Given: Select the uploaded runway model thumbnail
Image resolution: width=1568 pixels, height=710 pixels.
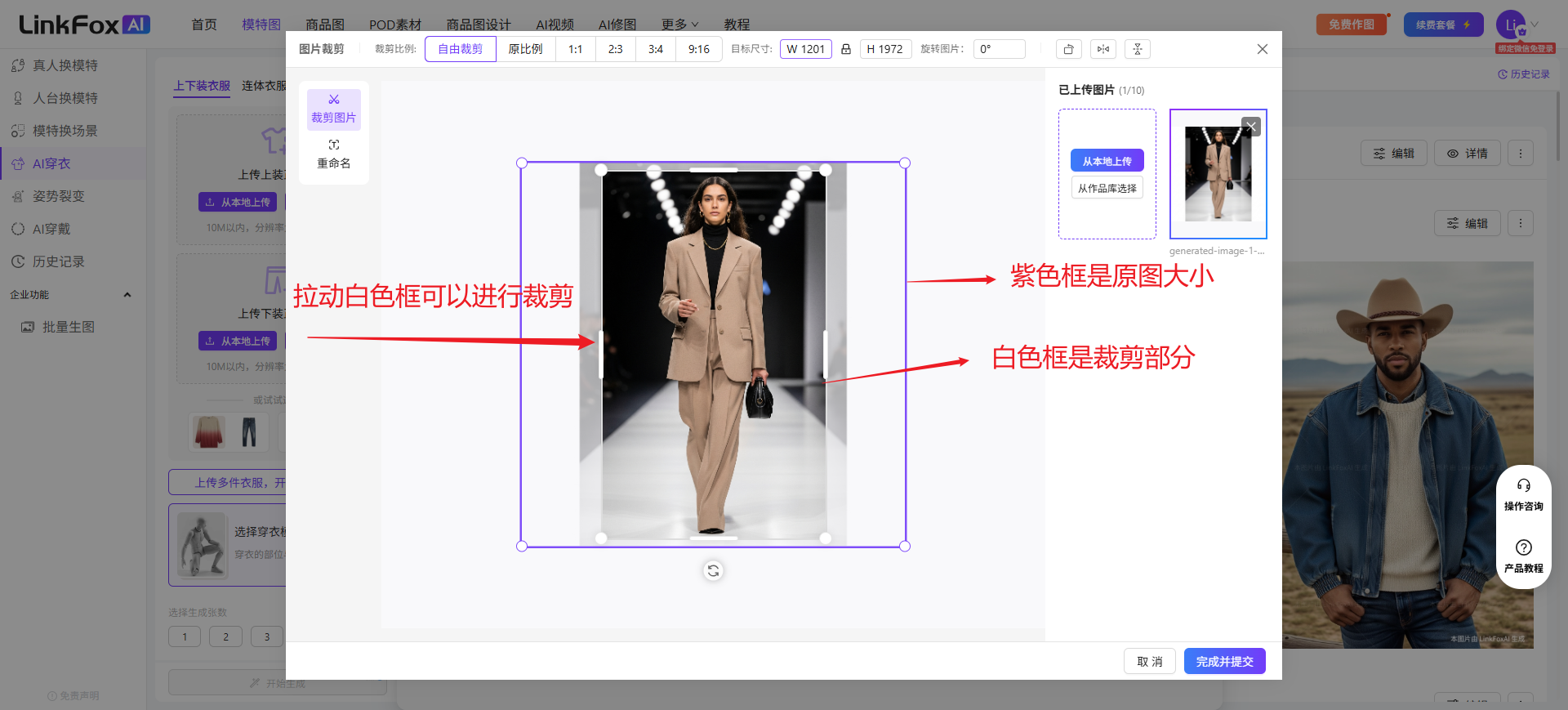Looking at the screenshot, I should (1218, 174).
